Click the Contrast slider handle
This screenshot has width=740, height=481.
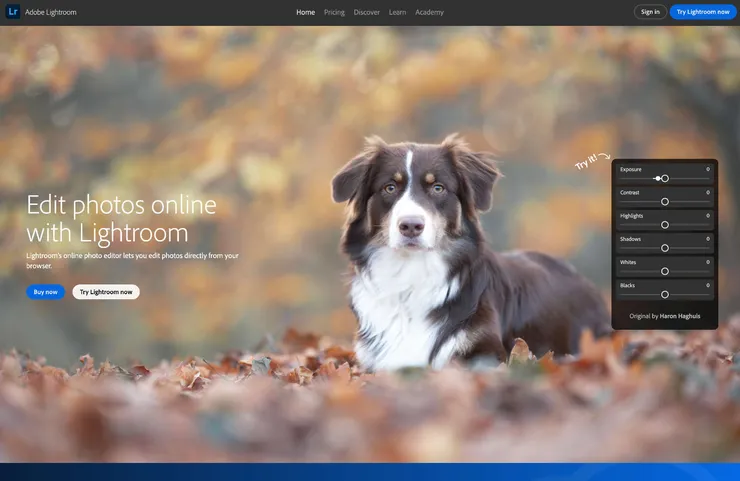(664, 202)
